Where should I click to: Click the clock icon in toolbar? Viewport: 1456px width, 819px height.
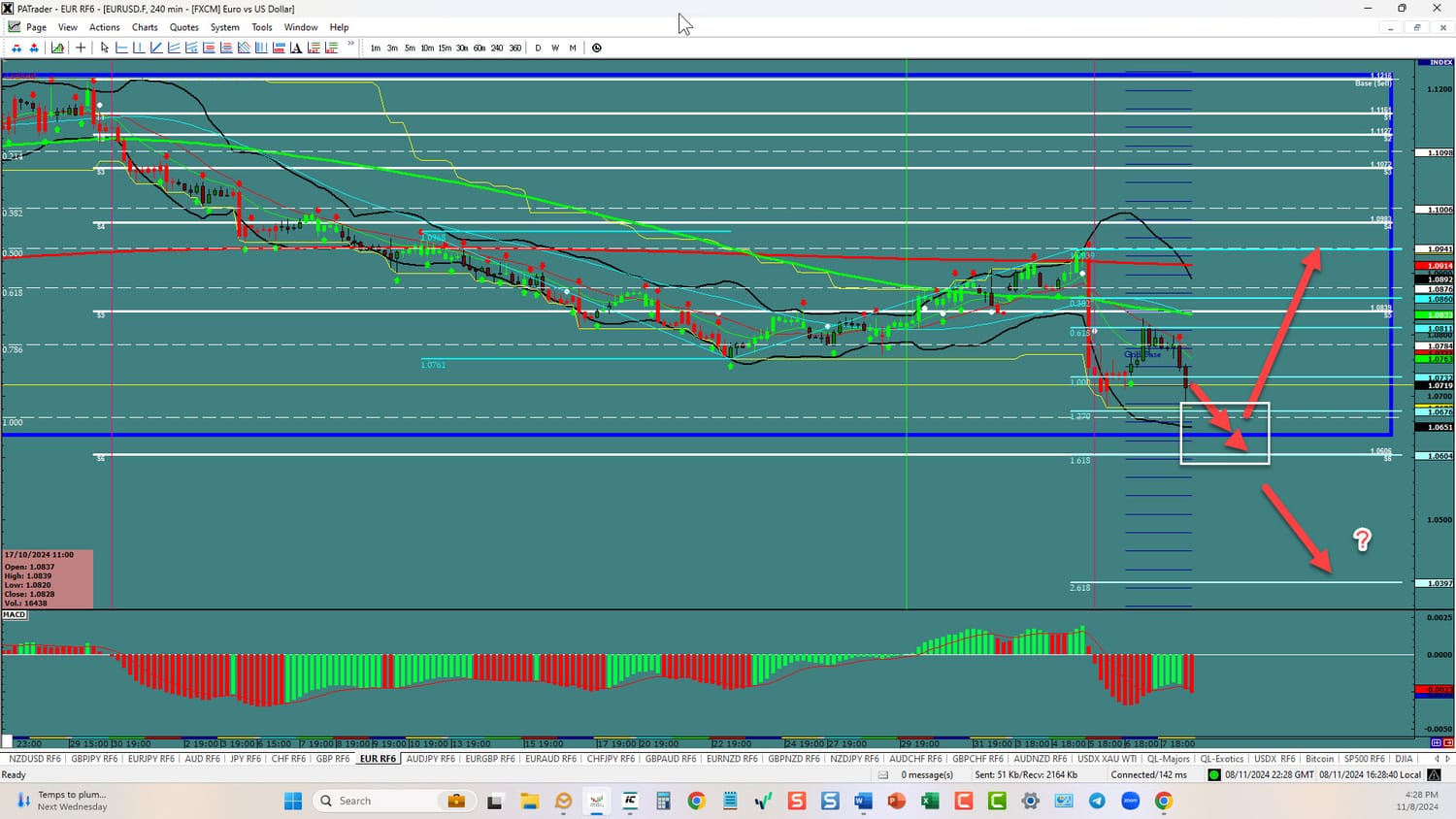click(597, 48)
